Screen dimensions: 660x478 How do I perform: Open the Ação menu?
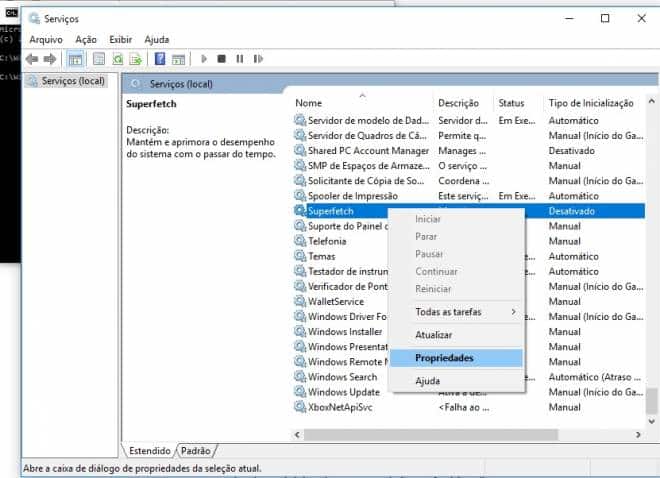pyautogui.click(x=86, y=40)
